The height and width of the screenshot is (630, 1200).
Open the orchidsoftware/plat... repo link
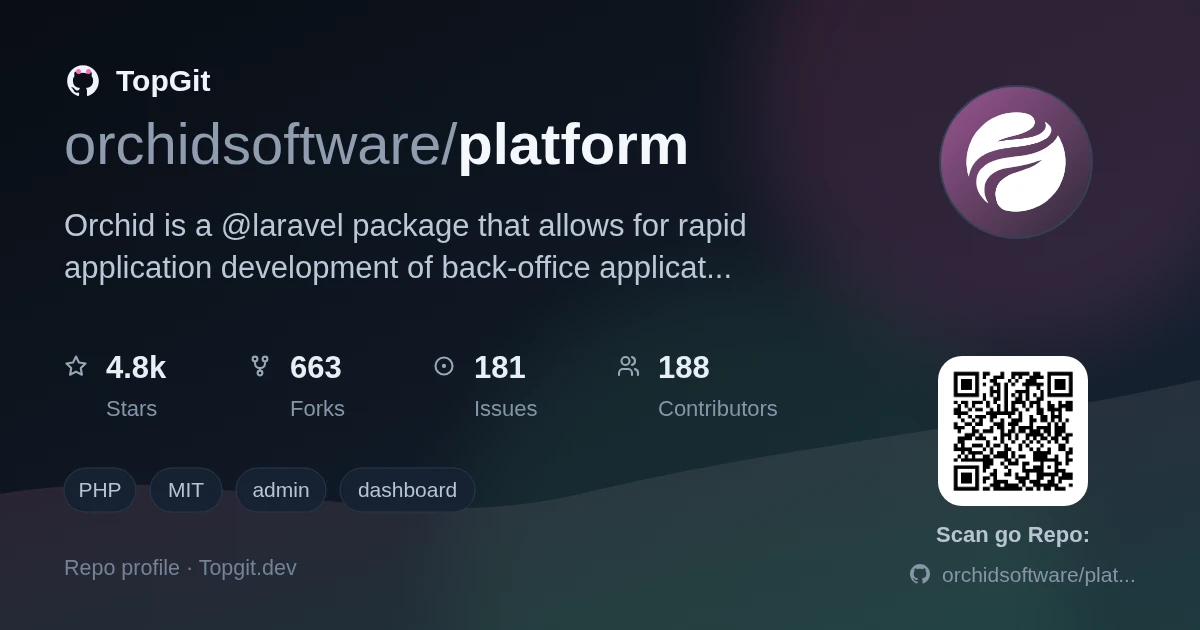click(1039, 575)
